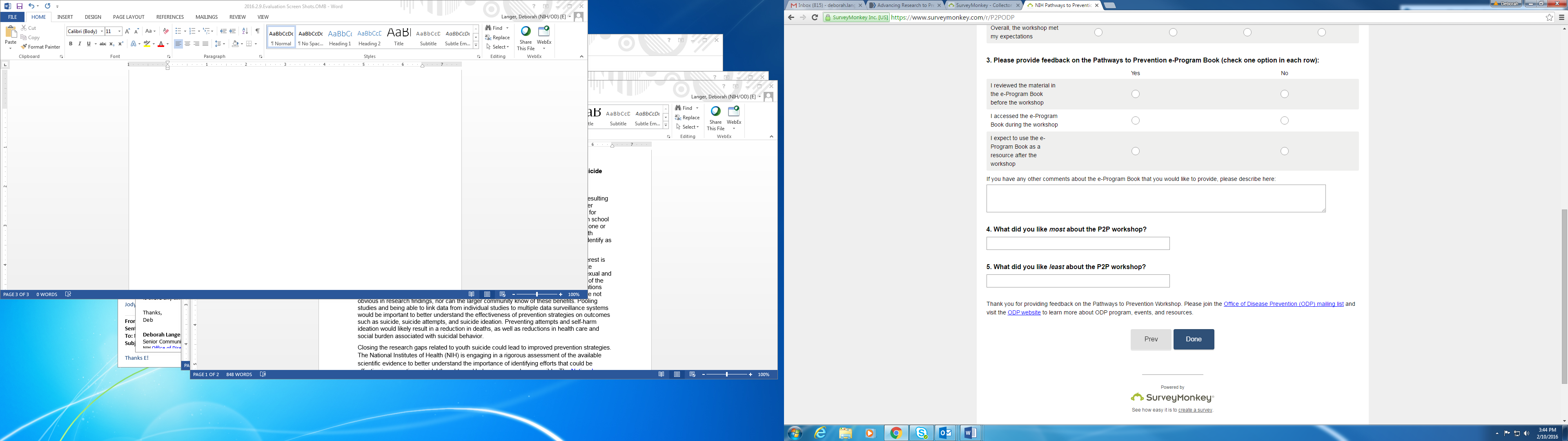The image size is (1568, 441).
Task: Click the Clear All Formatting eraser icon
Action: [165, 31]
